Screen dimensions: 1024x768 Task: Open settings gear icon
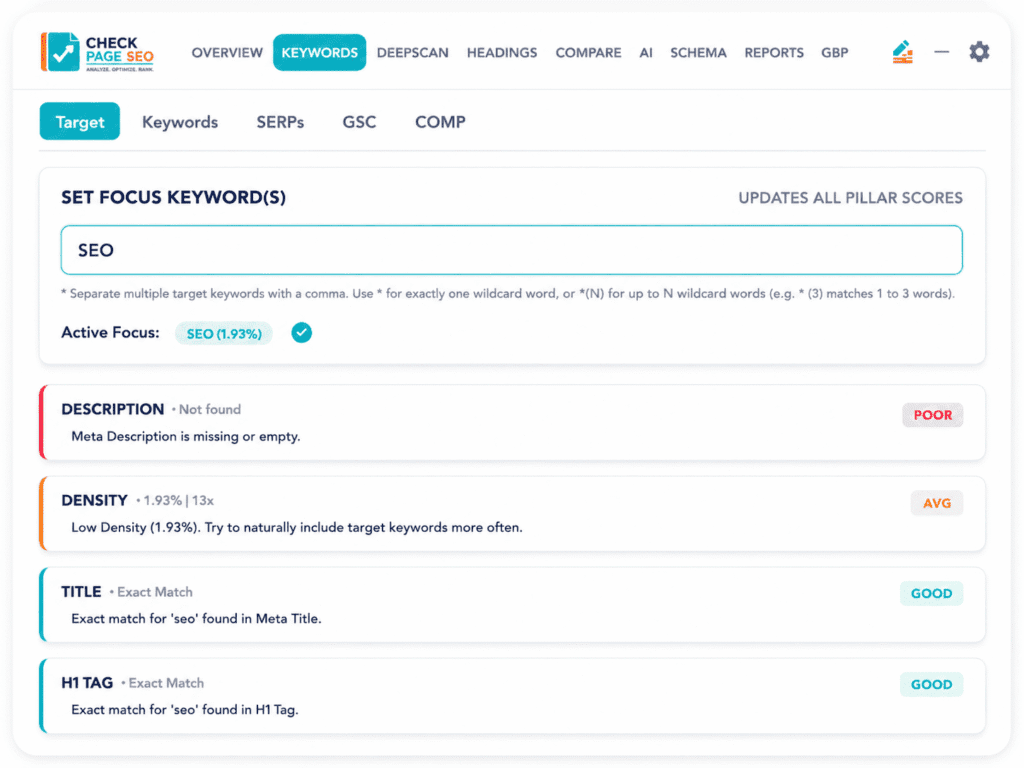[x=979, y=52]
